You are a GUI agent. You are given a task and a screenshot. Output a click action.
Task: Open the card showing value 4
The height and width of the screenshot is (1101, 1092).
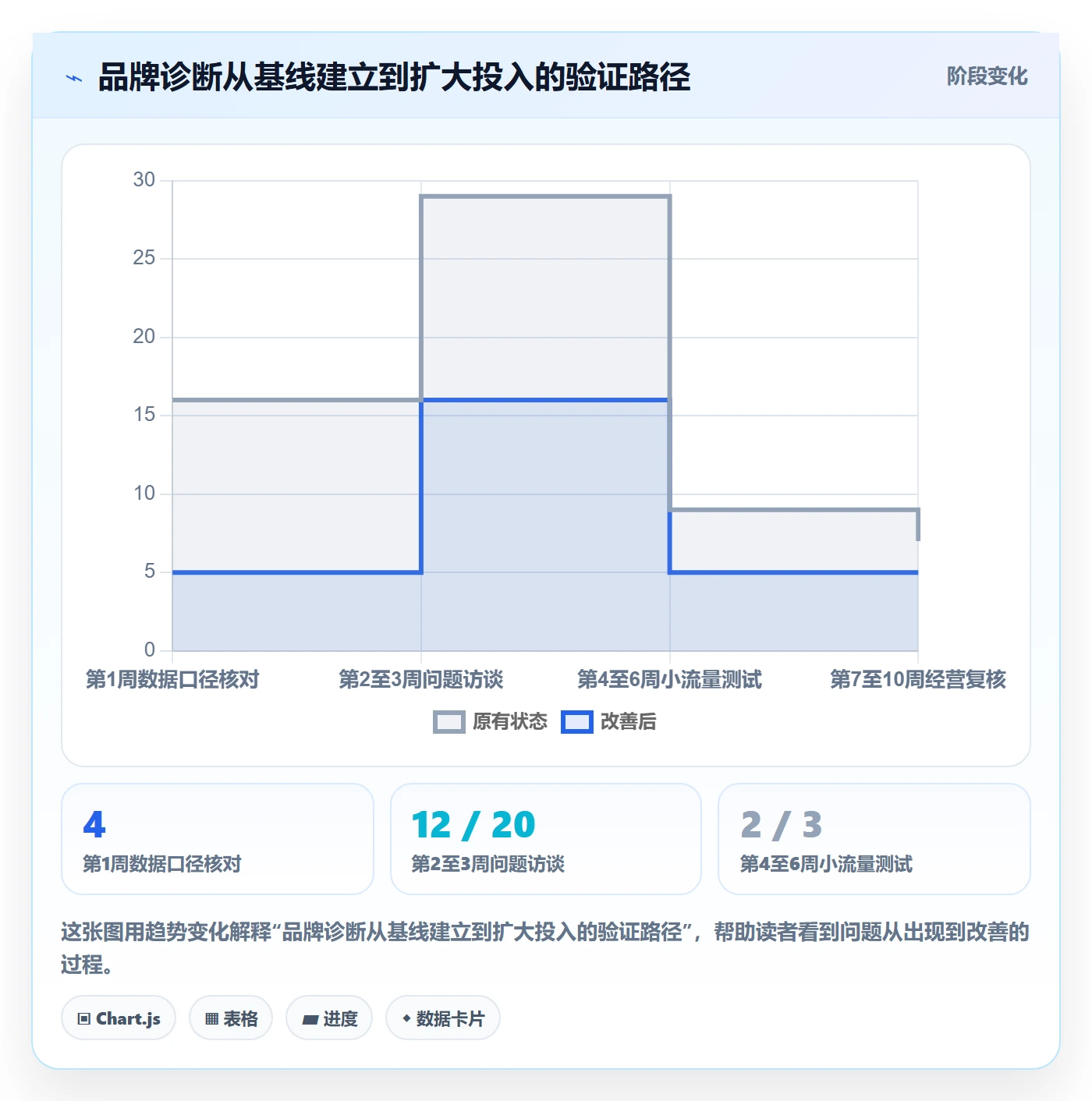click(x=218, y=839)
